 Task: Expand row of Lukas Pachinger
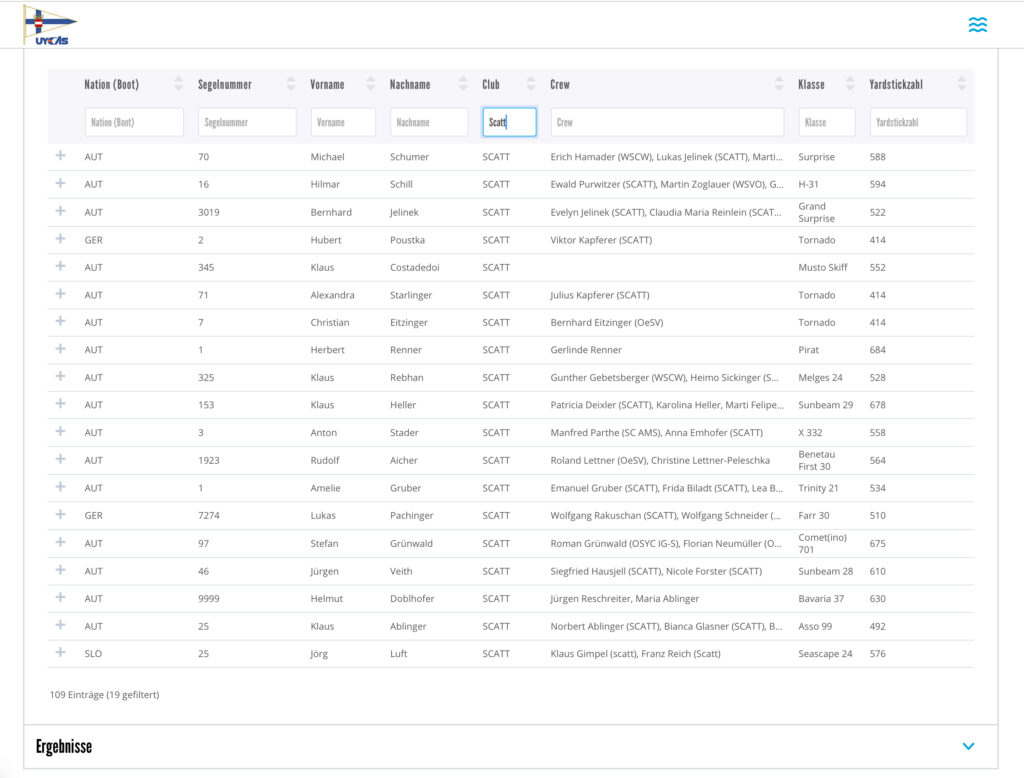coord(61,514)
